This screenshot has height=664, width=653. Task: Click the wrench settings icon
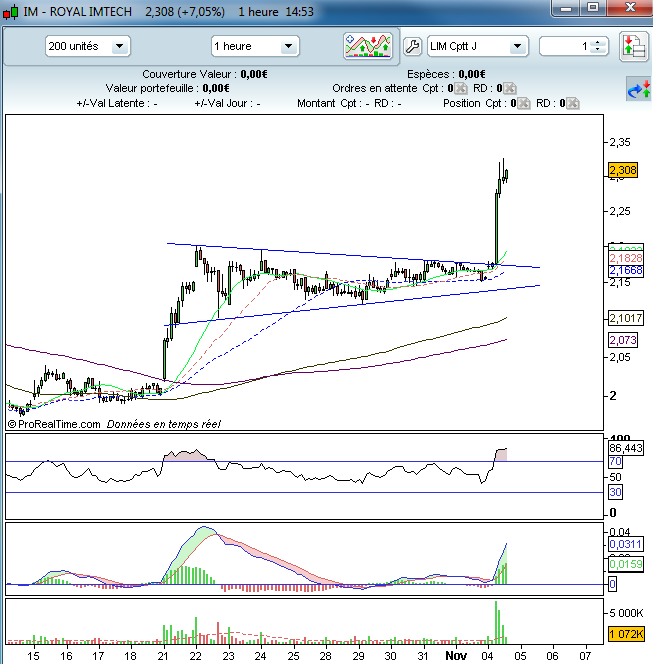pos(412,46)
